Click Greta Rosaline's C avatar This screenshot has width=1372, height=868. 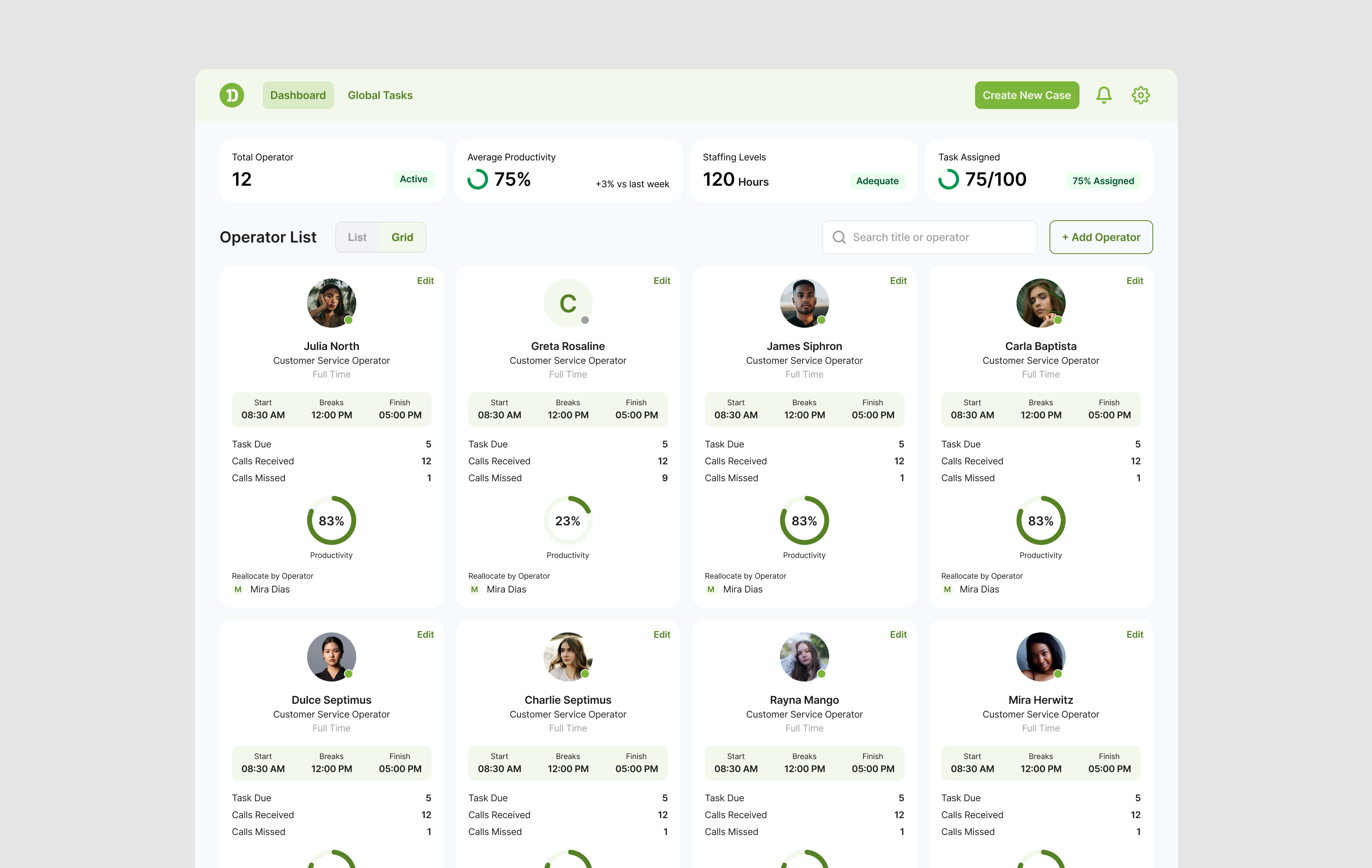tap(567, 303)
